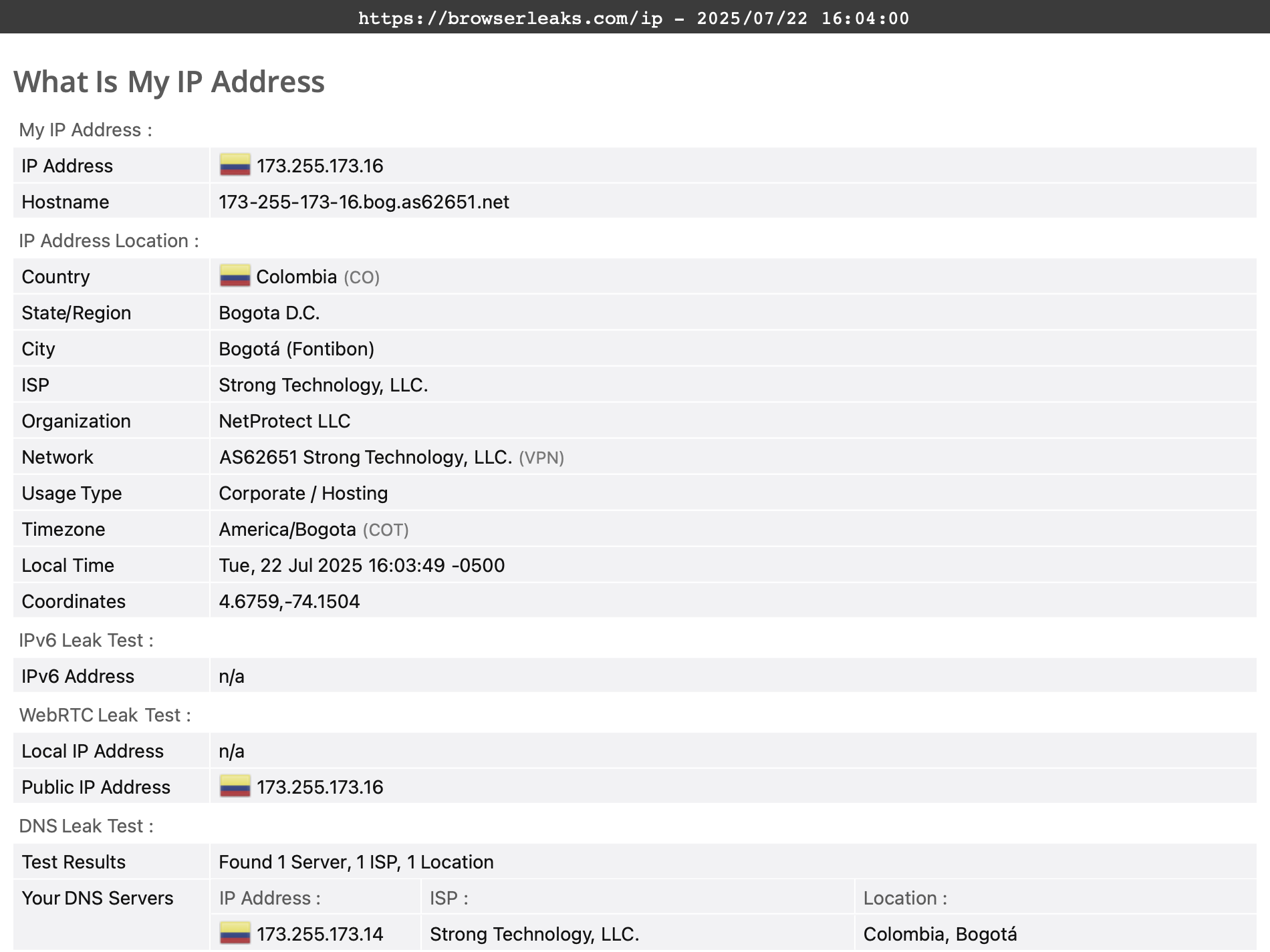Click the IP Address : column header in DNS table
Viewport: 1270px width, 952px height.
tap(270, 898)
